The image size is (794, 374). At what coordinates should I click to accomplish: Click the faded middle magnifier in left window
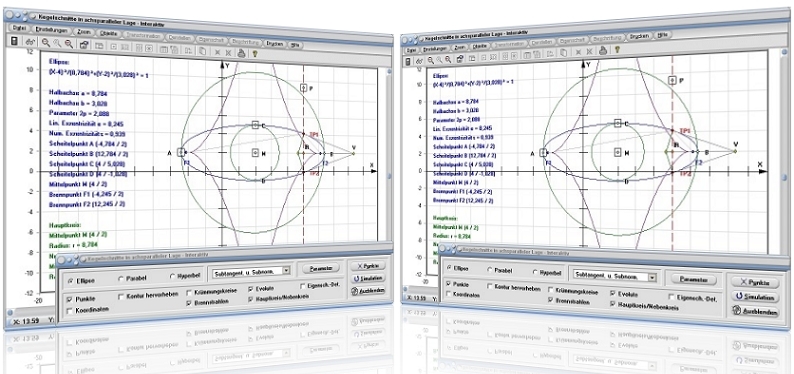pyautogui.click(x=57, y=44)
